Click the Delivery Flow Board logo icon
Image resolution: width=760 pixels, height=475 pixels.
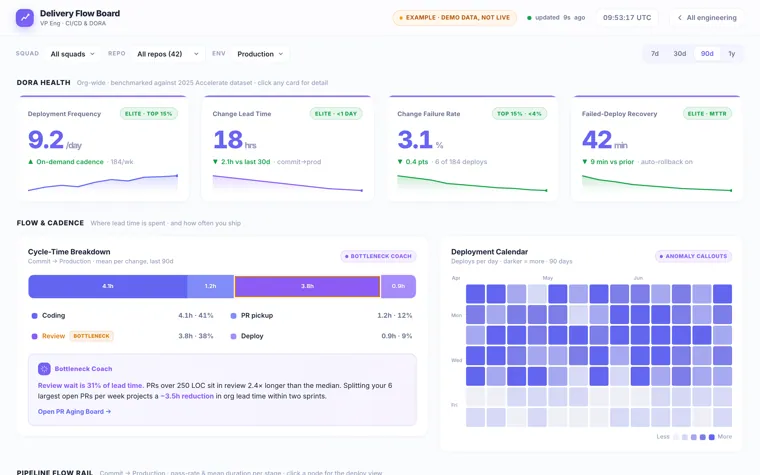click(x=25, y=18)
